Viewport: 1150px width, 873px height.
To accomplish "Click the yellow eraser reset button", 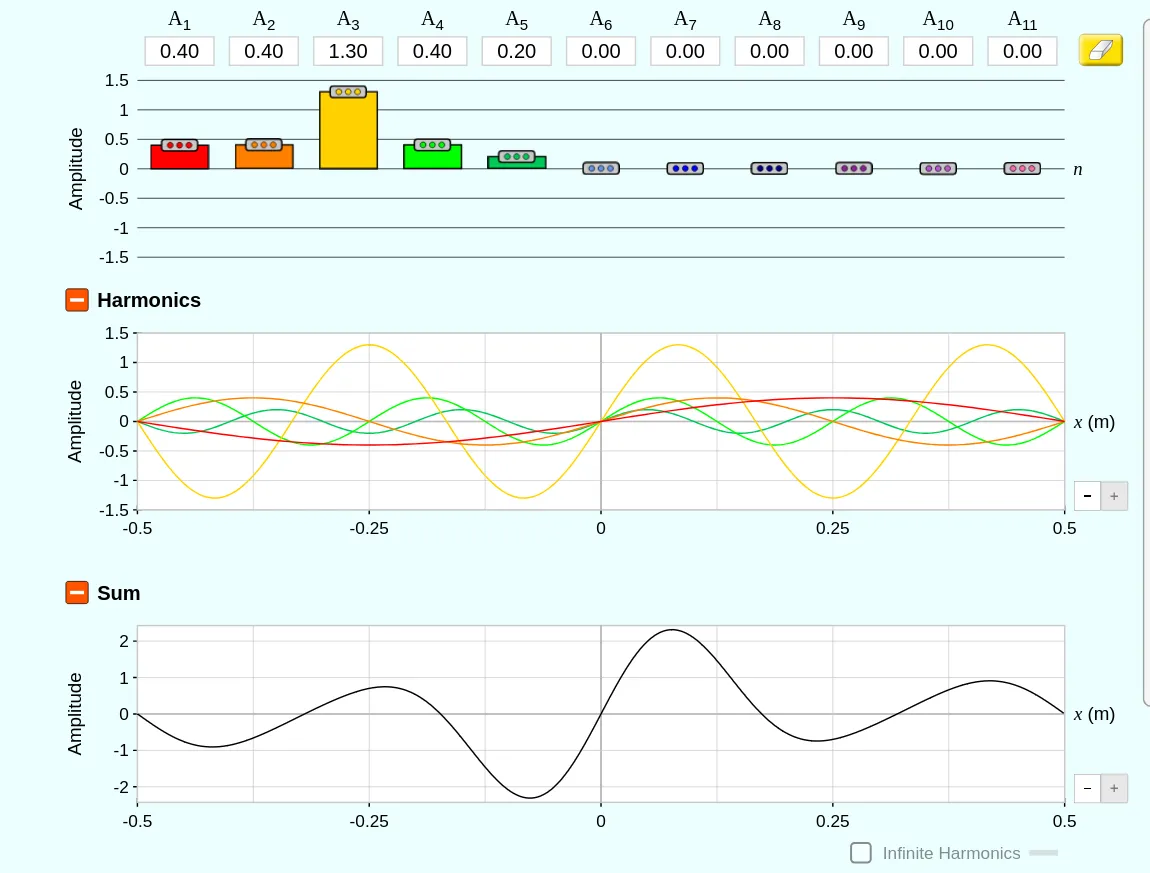I will (x=1100, y=50).
